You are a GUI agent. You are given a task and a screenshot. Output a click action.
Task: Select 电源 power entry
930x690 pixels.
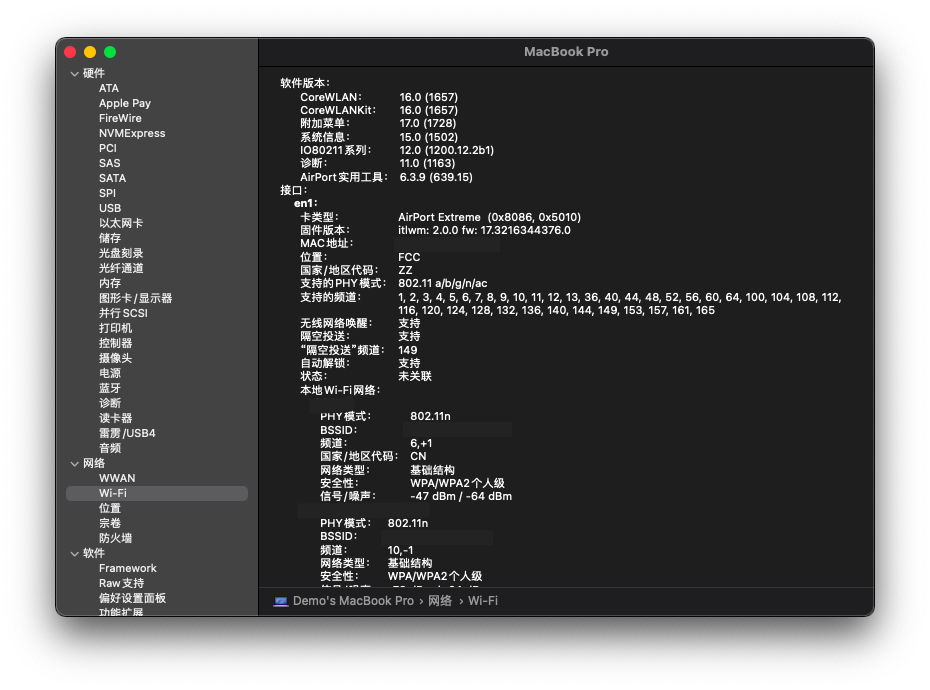click(110, 373)
